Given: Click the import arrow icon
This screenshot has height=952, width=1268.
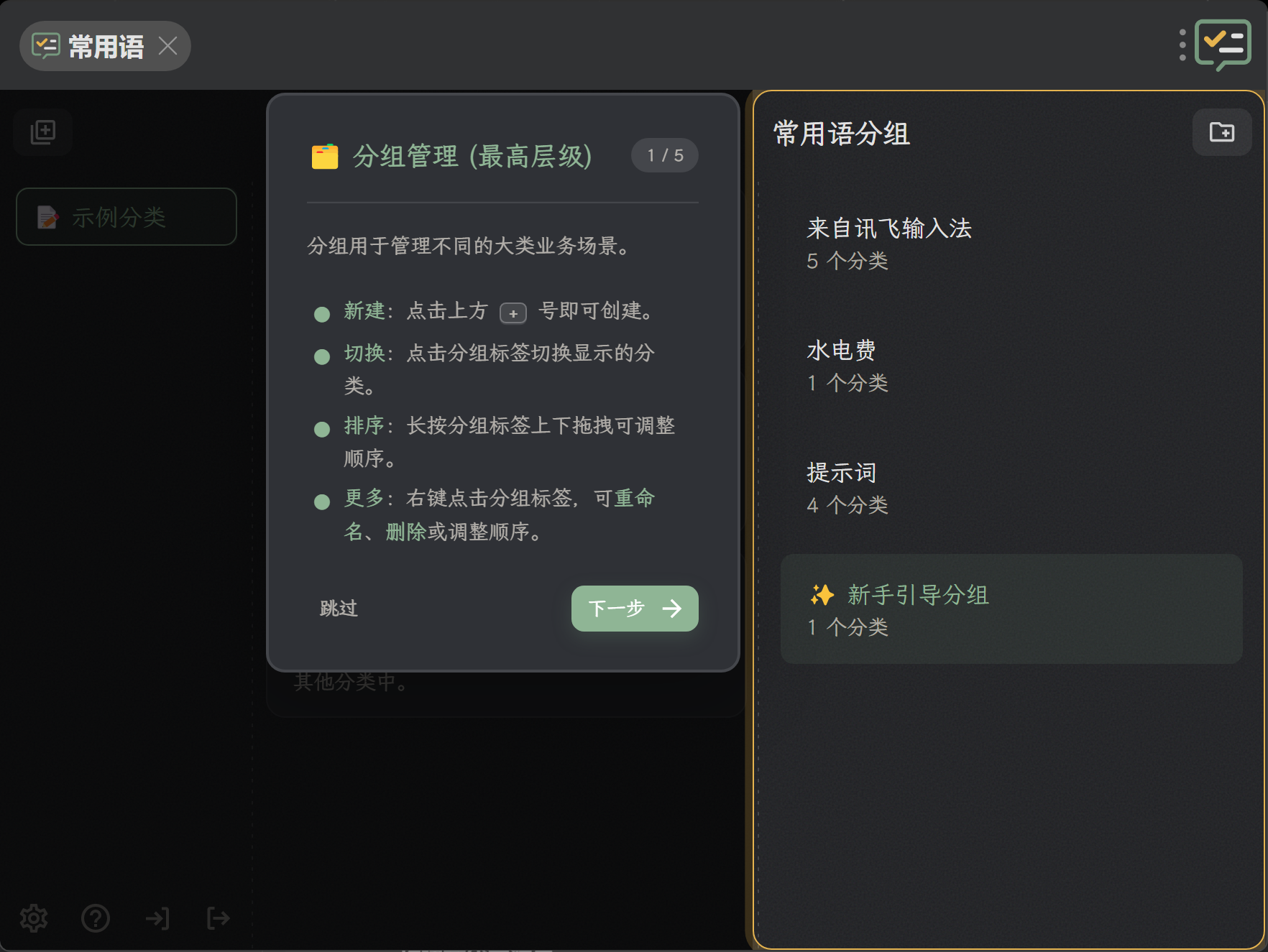Looking at the screenshot, I should [157, 918].
